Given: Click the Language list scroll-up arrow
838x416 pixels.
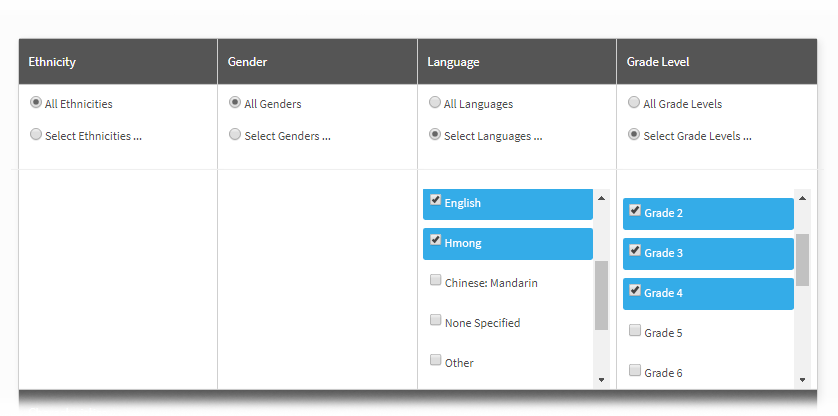Looking at the screenshot, I should (601, 198).
